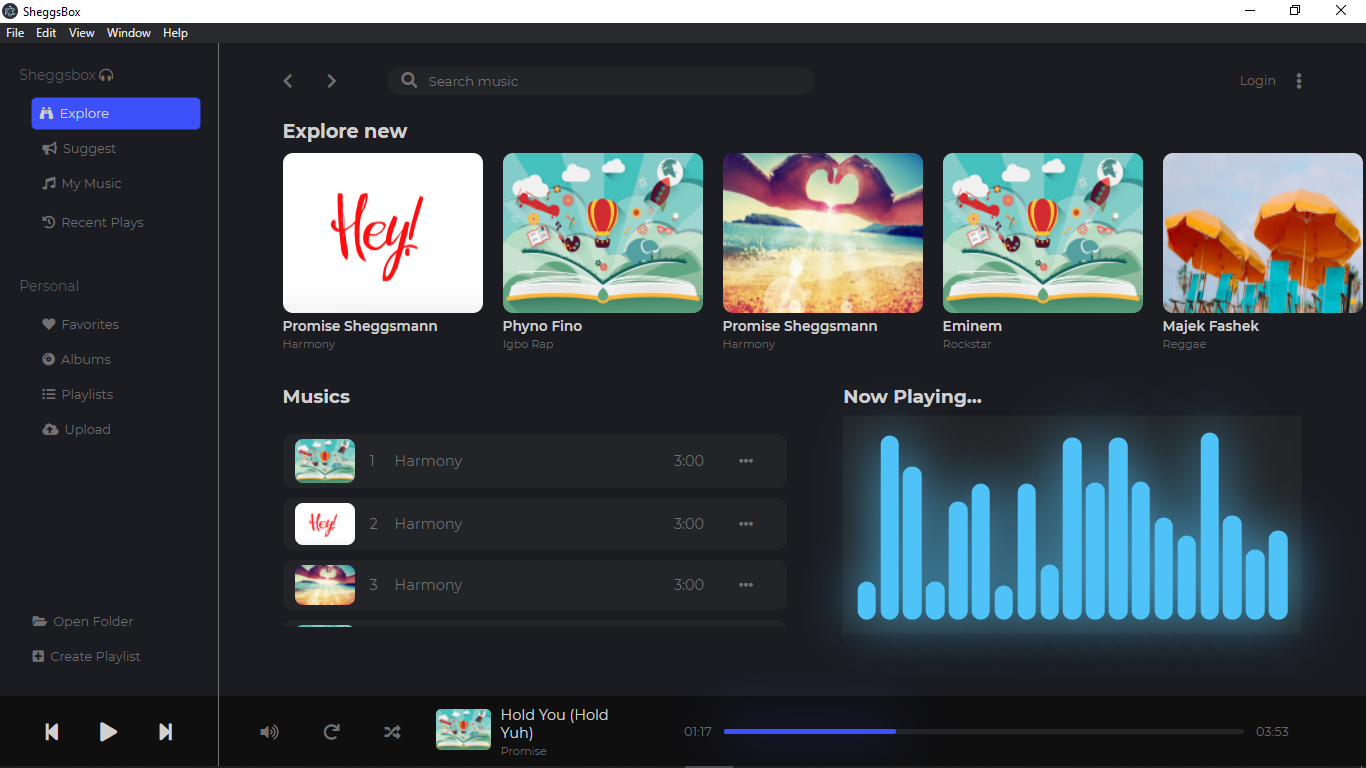Open the Window menu
1366x768 pixels.
129,33
